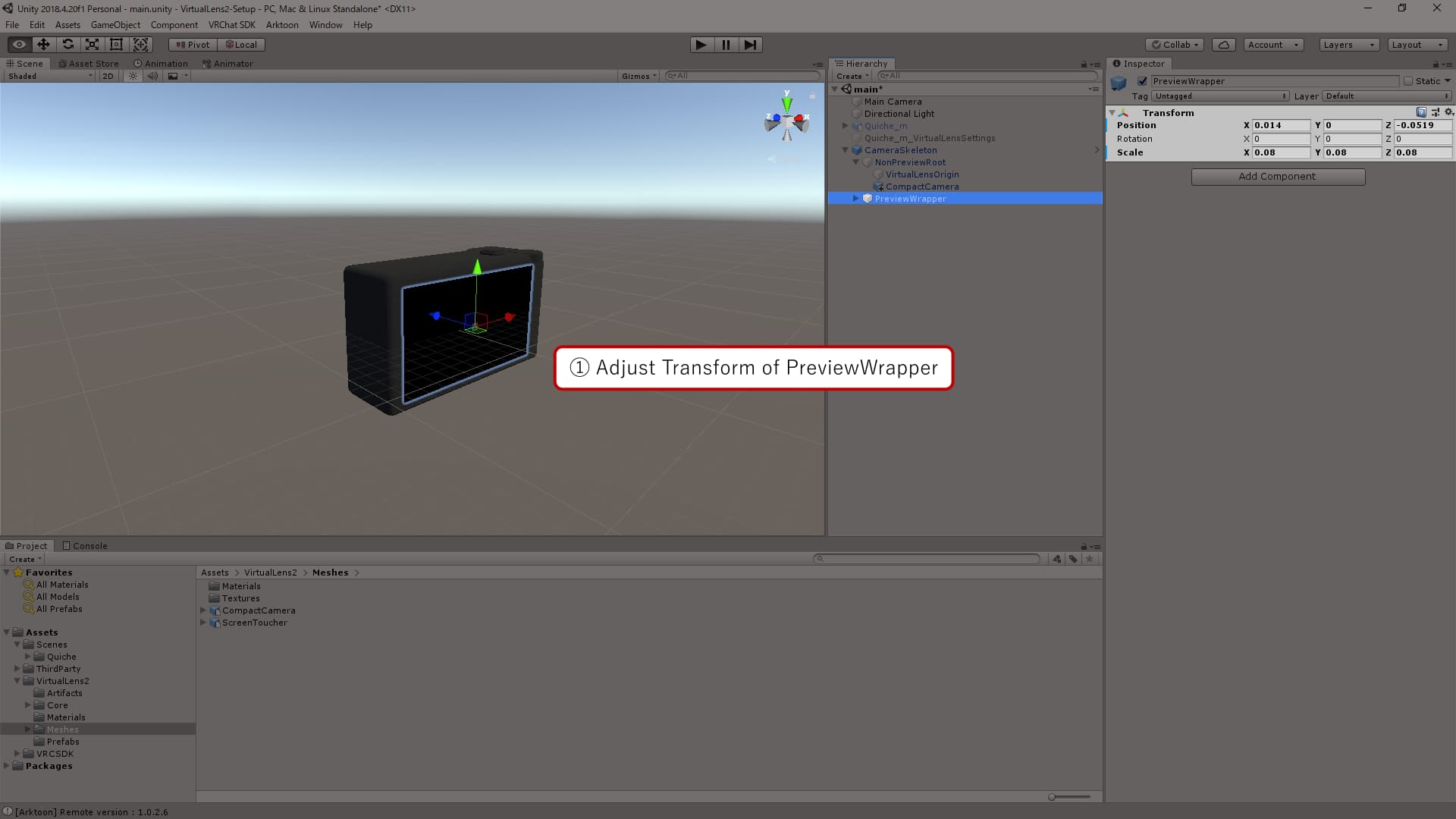Viewport: 1456px width, 819px height.
Task: Open the Account dropdown
Action: point(1273,45)
